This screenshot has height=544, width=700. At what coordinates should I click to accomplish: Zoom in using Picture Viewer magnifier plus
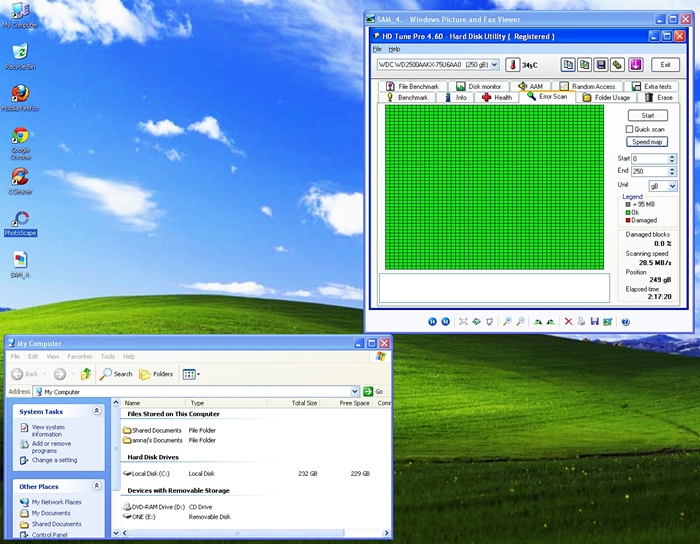(507, 321)
